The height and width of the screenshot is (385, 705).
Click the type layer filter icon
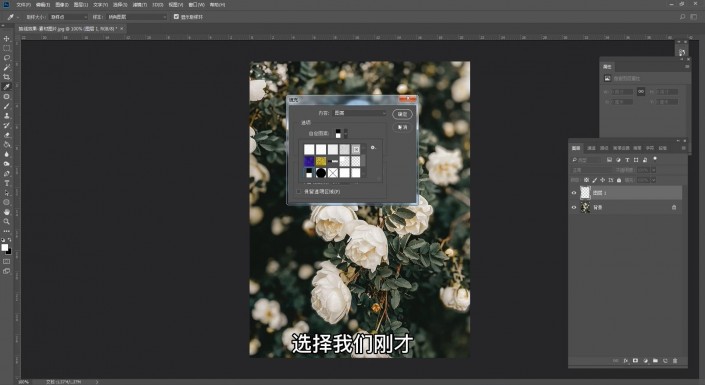pyautogui.click(x=627, y=160)
